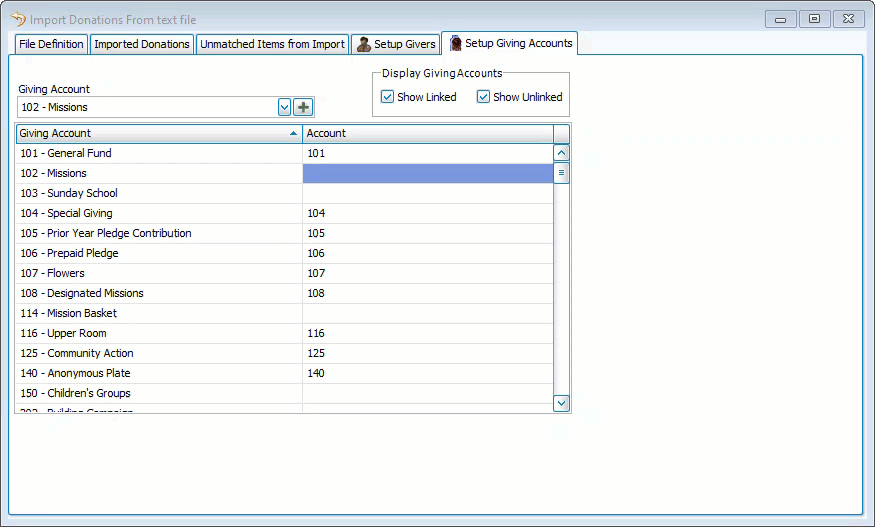Click scrollbar down arrow in accounts grid
Screen dimensions: 876x528
tap(561, 402)
